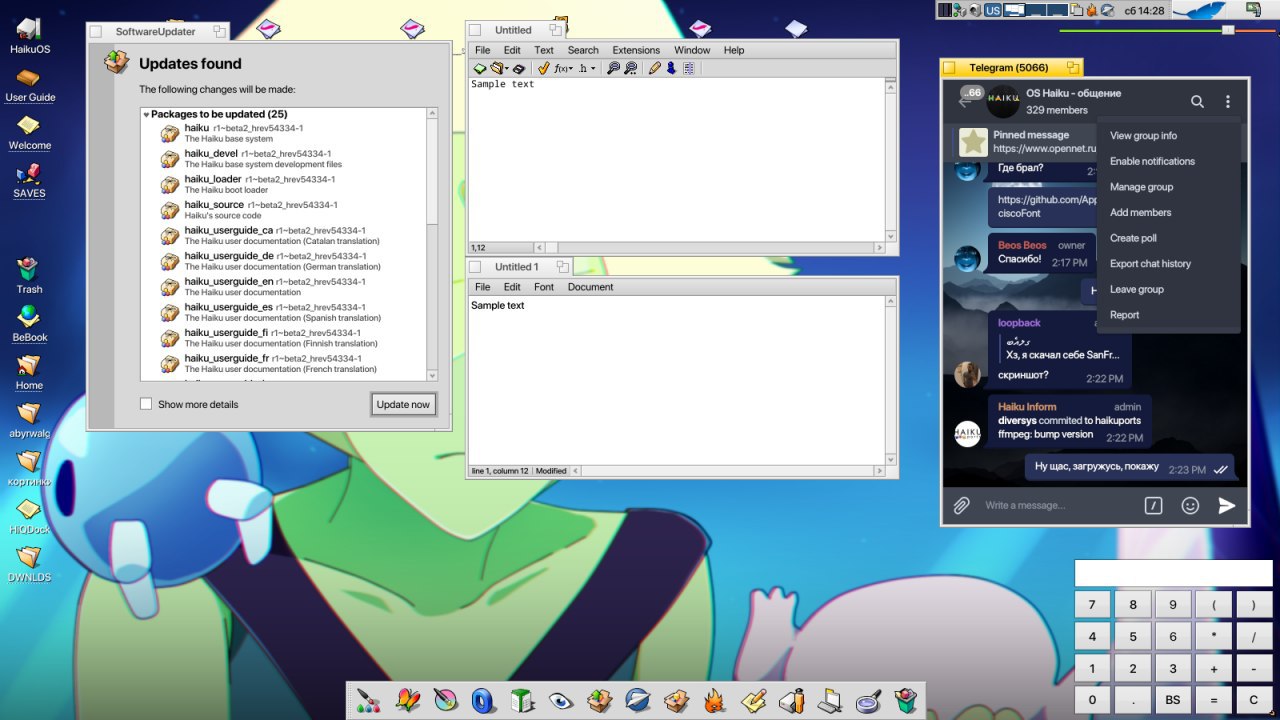Viewport: 1280px width, 720px height.
Task: Click the send arrow icon in Telegram
Action: point(1227,505)
